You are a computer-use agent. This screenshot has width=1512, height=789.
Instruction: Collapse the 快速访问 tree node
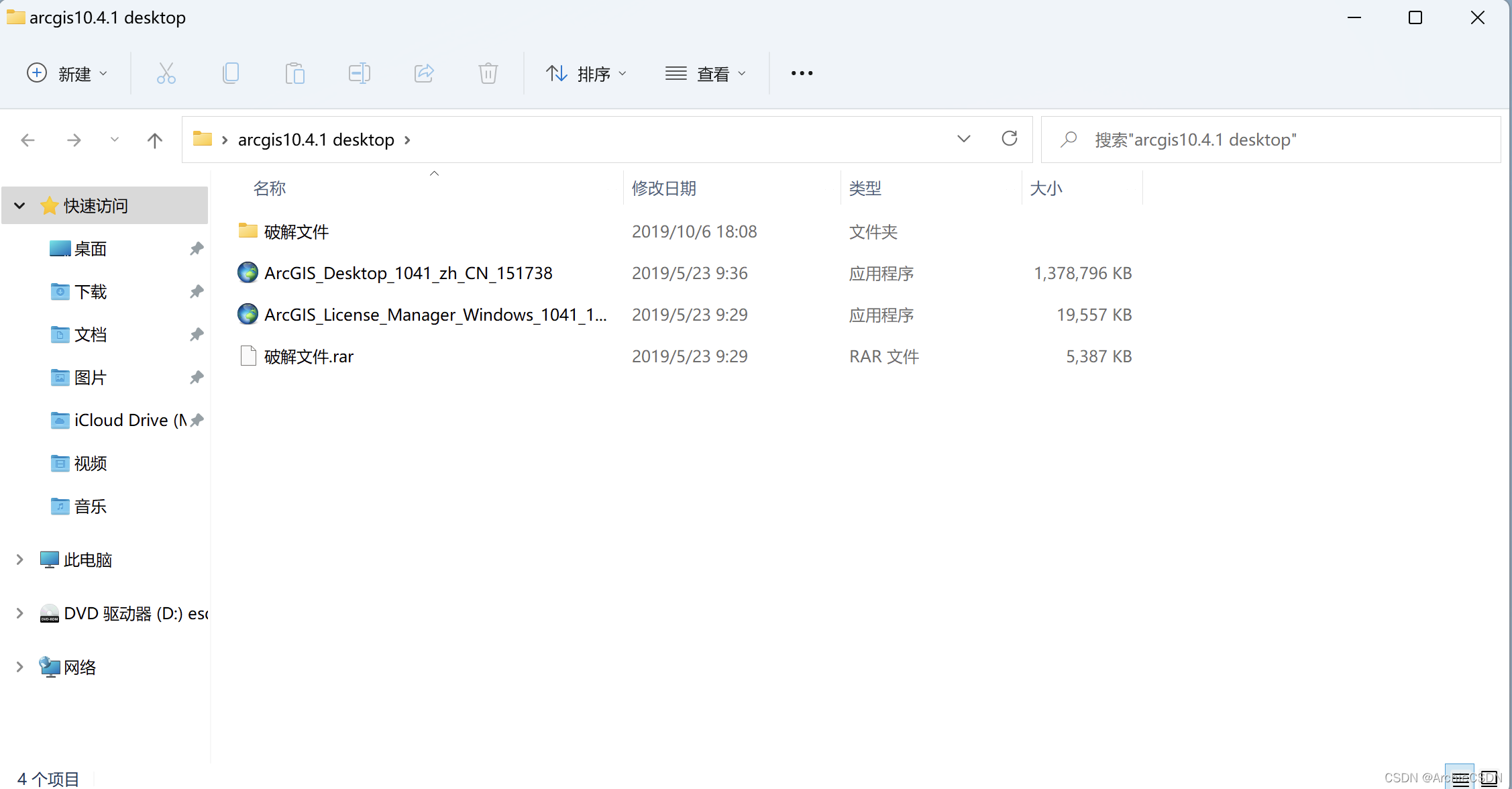(19, 205)
